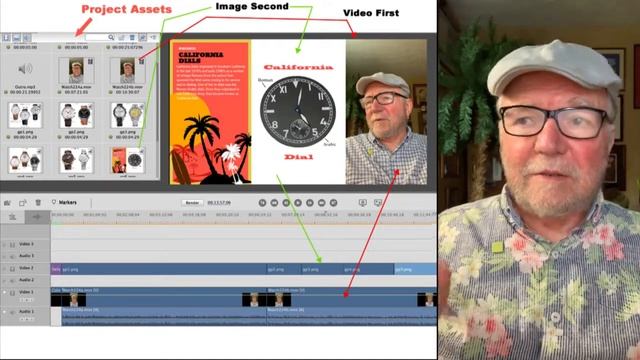
Task: Click the Render button
Action: pyautogui.click(x=192, y=203)
